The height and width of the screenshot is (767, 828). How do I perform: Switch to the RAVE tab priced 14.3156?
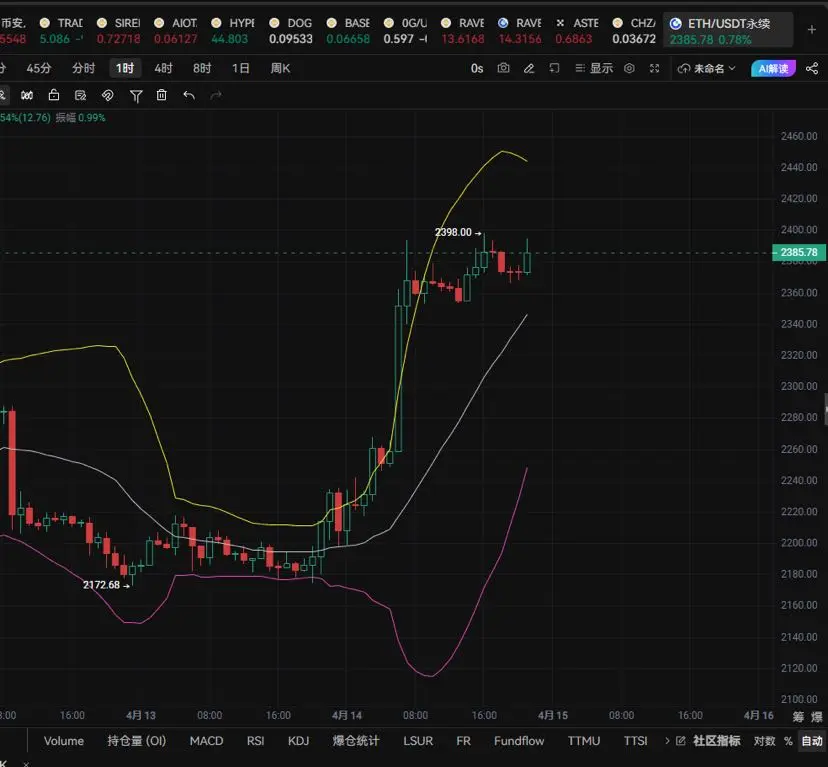pos(520,31)
